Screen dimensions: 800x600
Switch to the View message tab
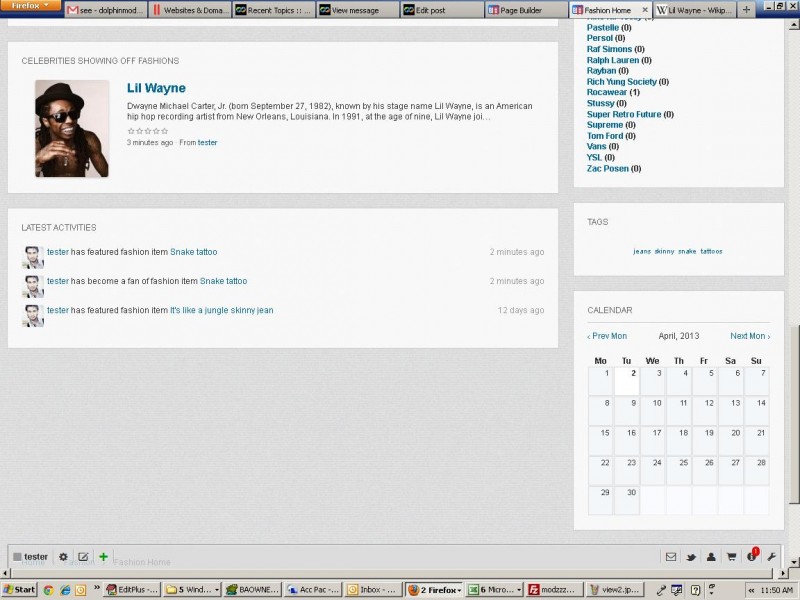click(358, 10)
